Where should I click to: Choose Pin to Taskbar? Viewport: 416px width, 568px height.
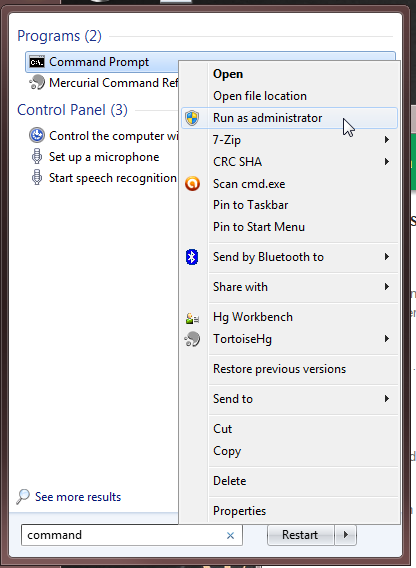point(250,205)
